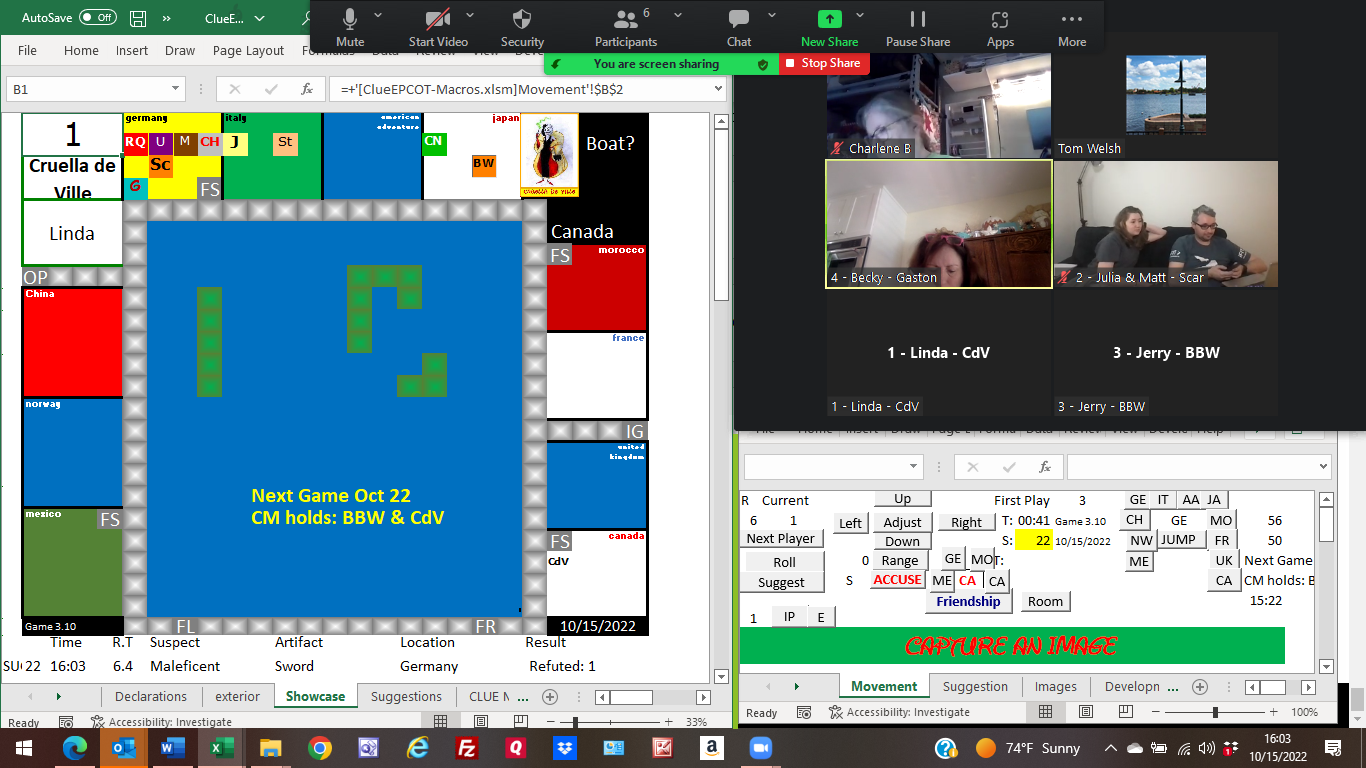Open Zoom Participants panel
The height and width of the screenshot is (768, 1366).
click(626, 27)
